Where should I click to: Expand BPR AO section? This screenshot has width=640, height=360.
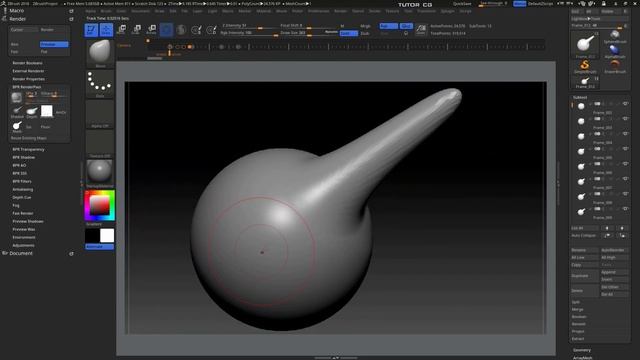(x=19, y=165)
